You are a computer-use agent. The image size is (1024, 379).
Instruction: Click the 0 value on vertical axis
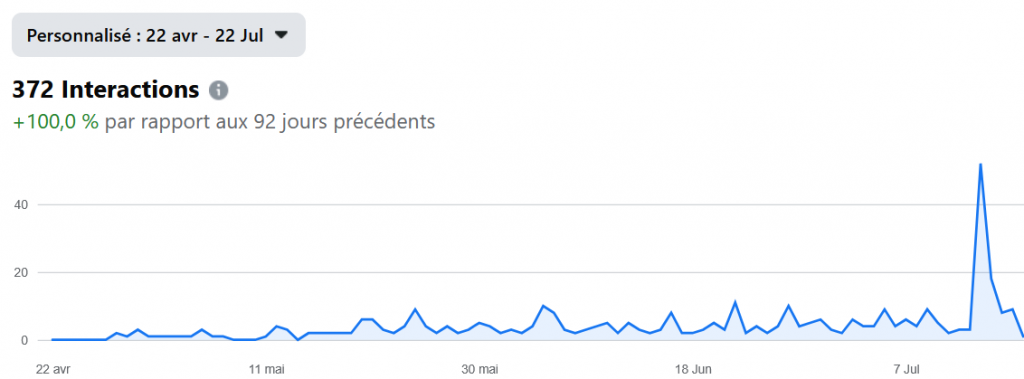pyautogui.click(x=23, y=340)
